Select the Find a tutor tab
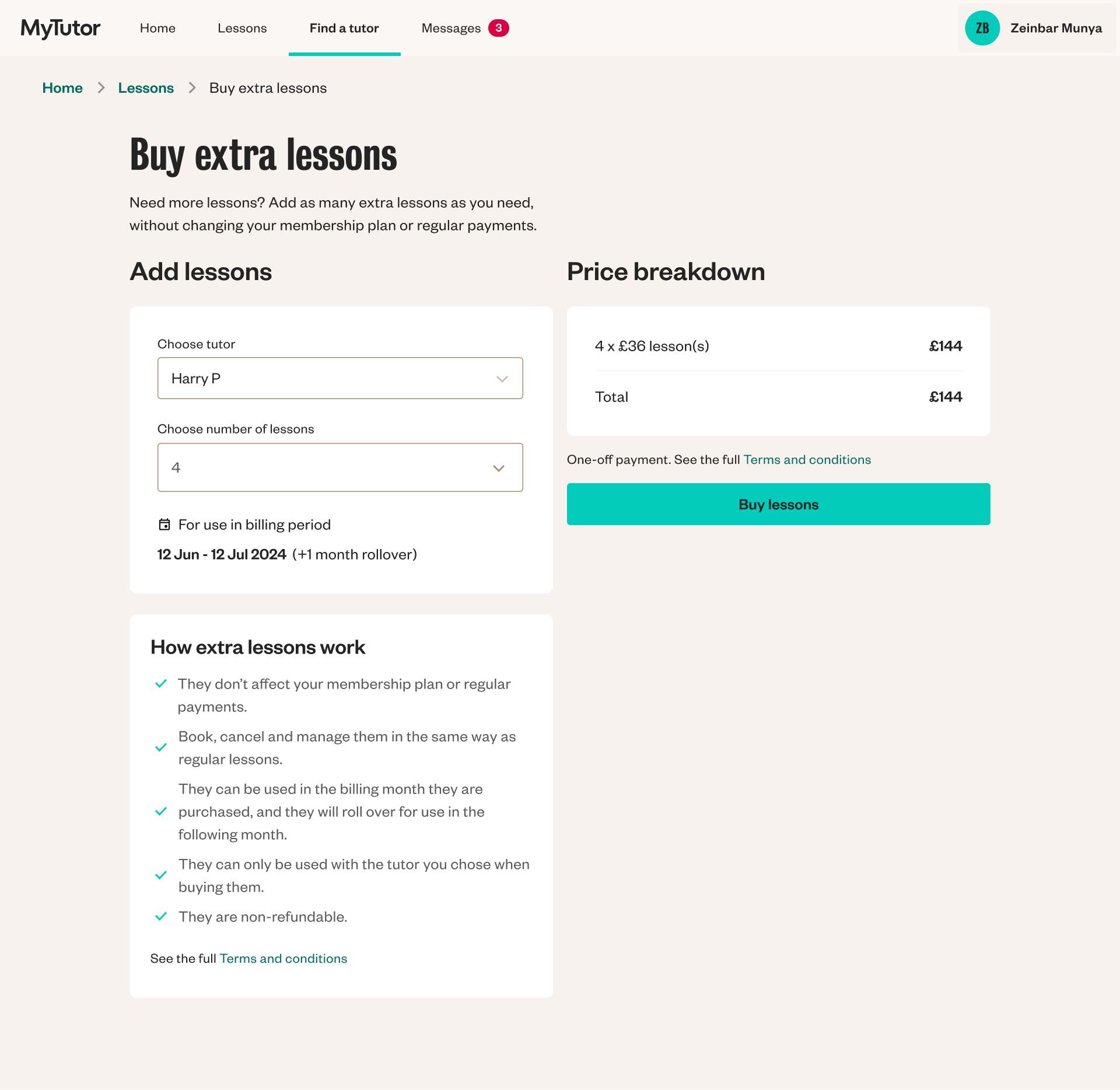Screen dimensions: 1120x1090 pyautogui.click(x=344, y=28)
